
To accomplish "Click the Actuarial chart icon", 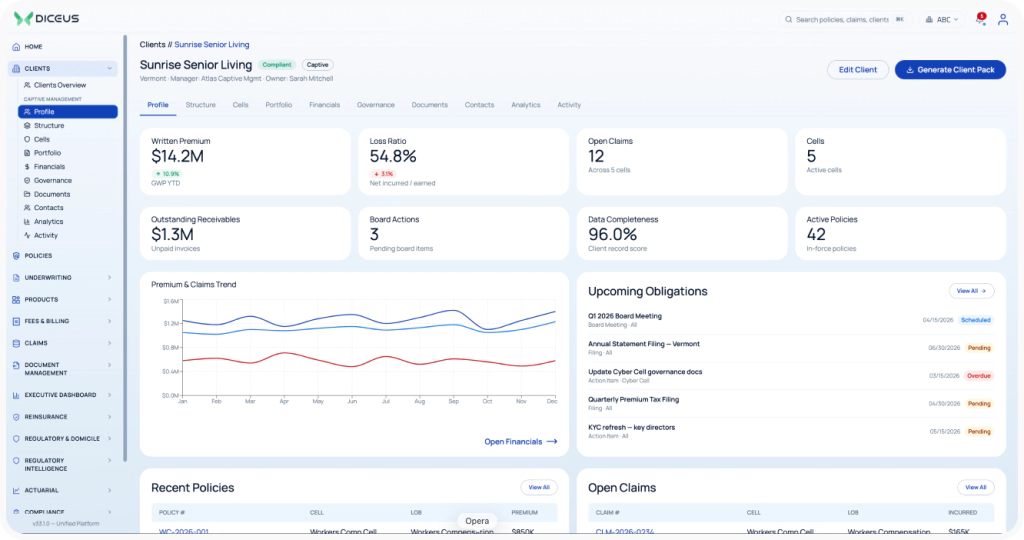I will 16,490.
